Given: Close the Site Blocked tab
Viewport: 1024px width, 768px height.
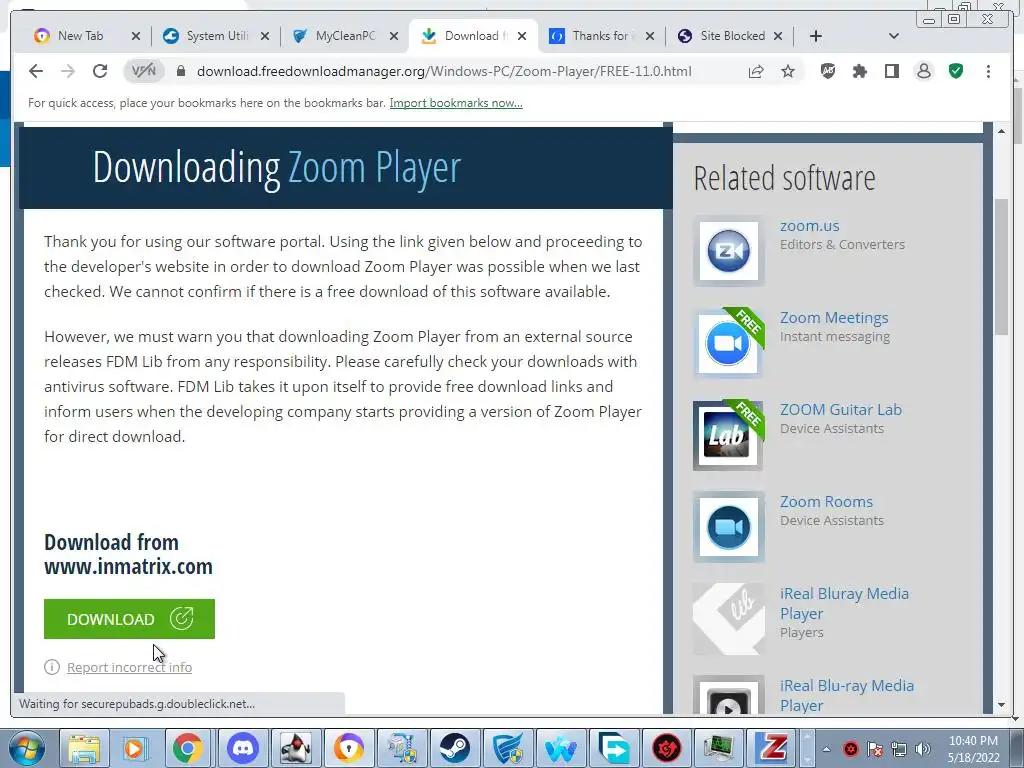Looking at the screenshot, I should [778, 36].
